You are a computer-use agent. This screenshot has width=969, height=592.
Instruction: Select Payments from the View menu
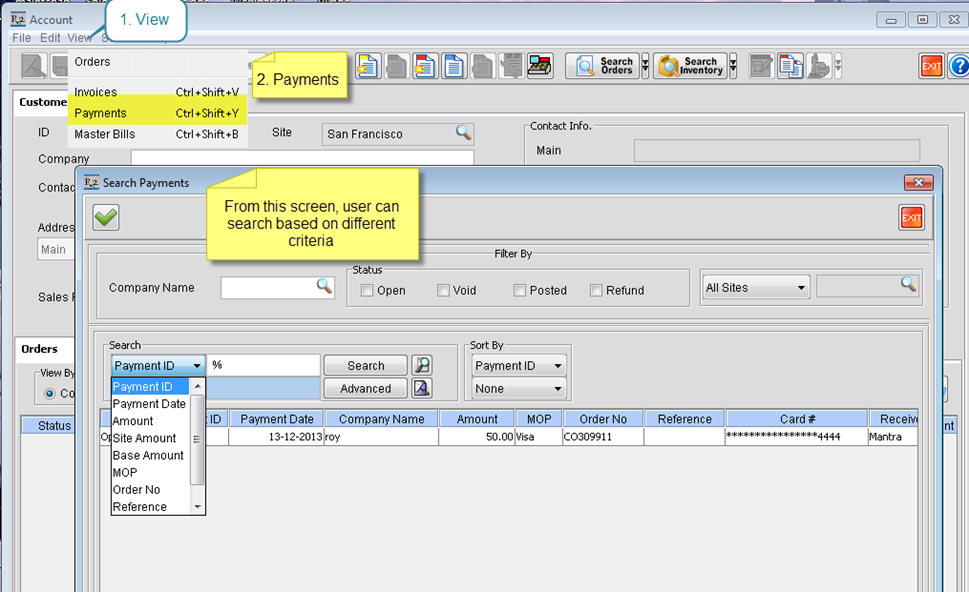coord(100,113)
